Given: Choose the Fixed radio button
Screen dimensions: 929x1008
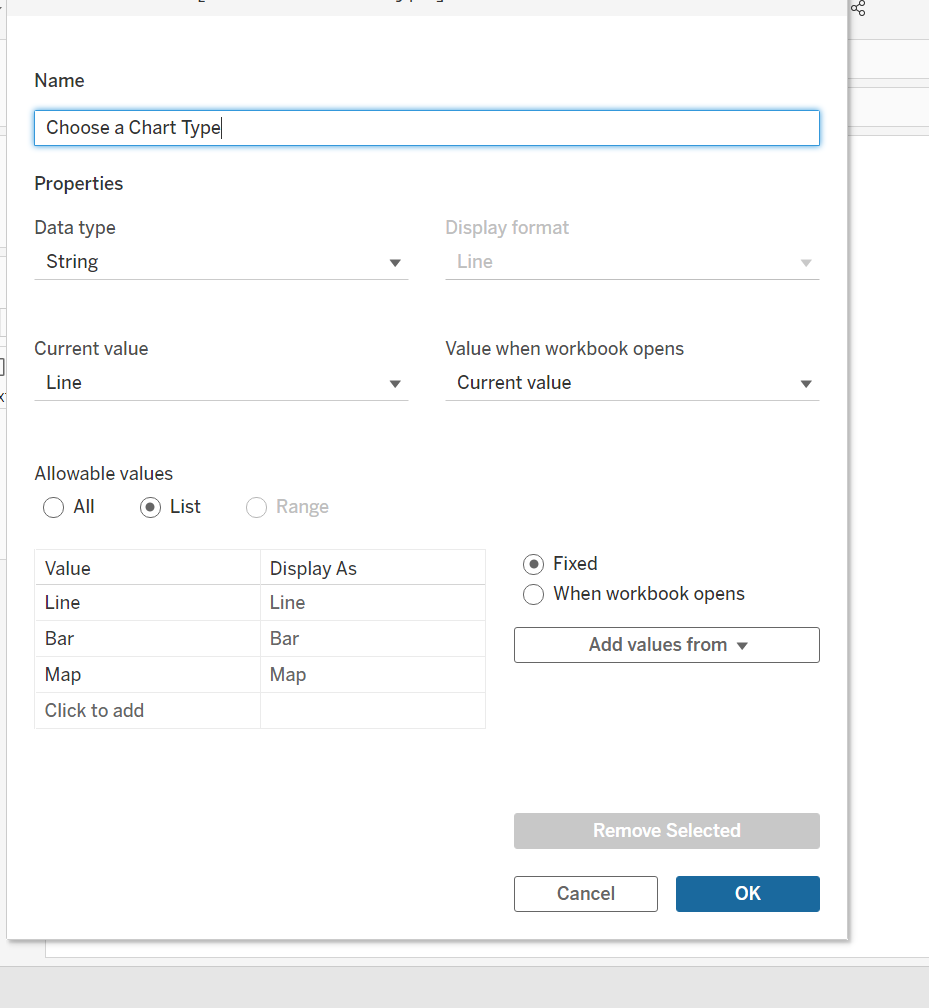Looking at the screenshot, I should [535, 564].
